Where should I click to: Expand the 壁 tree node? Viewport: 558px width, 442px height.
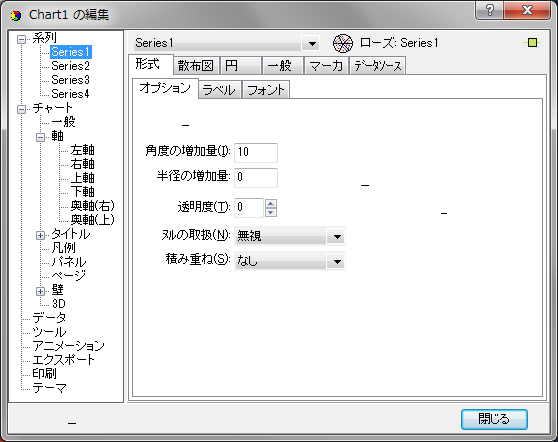[41, 291]
